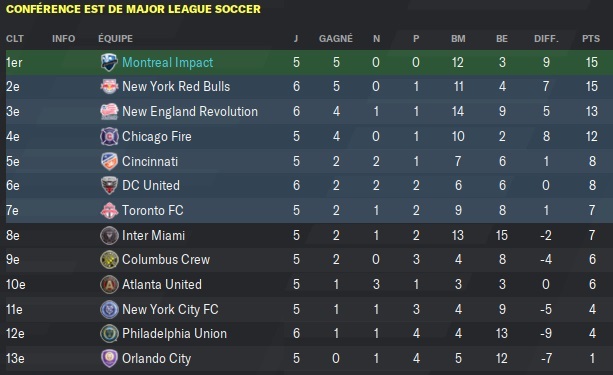Click the DC United shield icon
The height and width of the screenshot is (375, 613).
pos(109,185)
